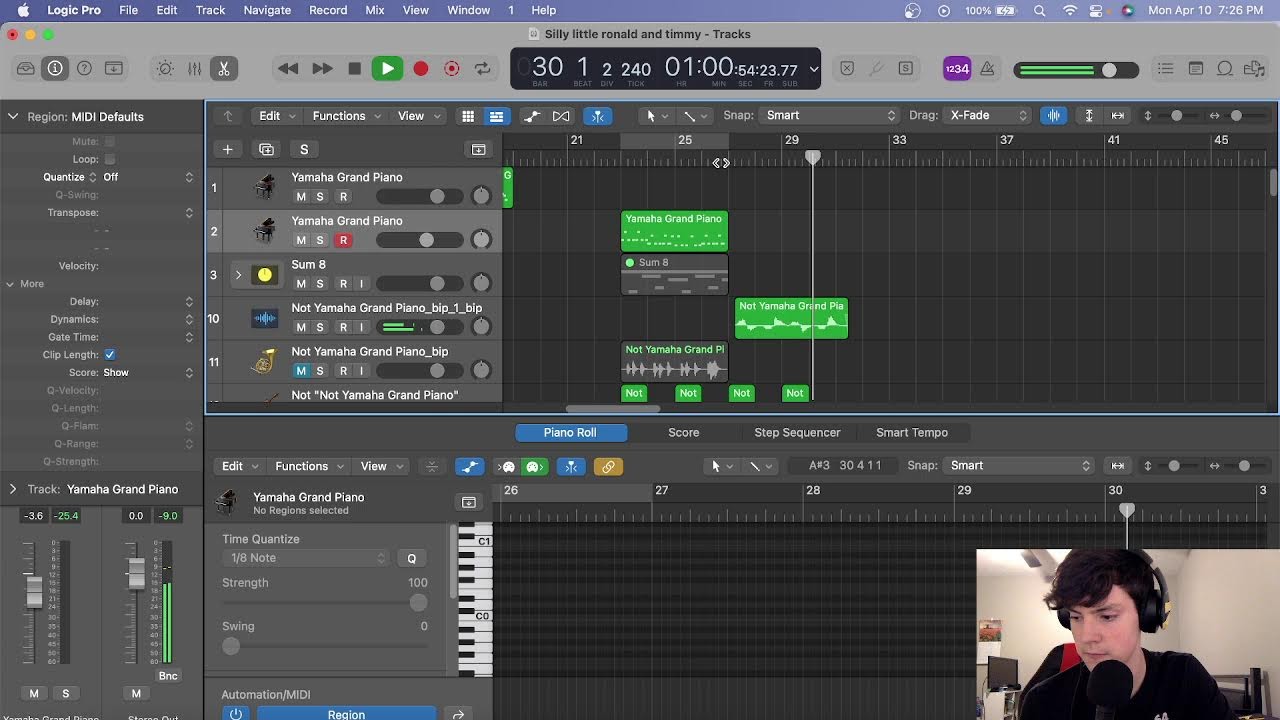Toggle the Inspector info button

55,69
